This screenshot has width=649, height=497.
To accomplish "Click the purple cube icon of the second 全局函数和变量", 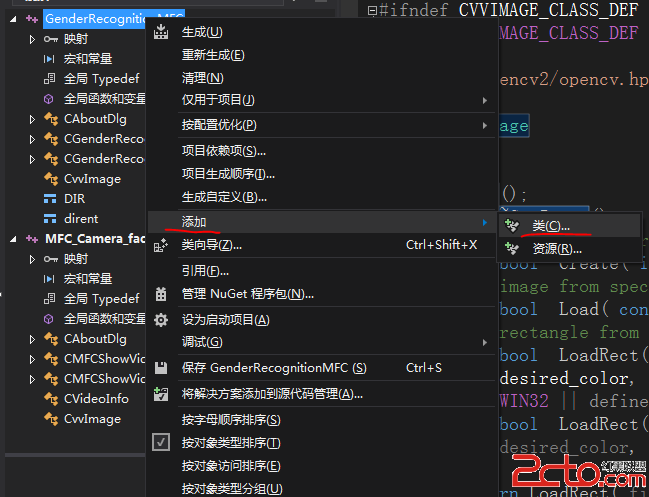I will [49, 319].
